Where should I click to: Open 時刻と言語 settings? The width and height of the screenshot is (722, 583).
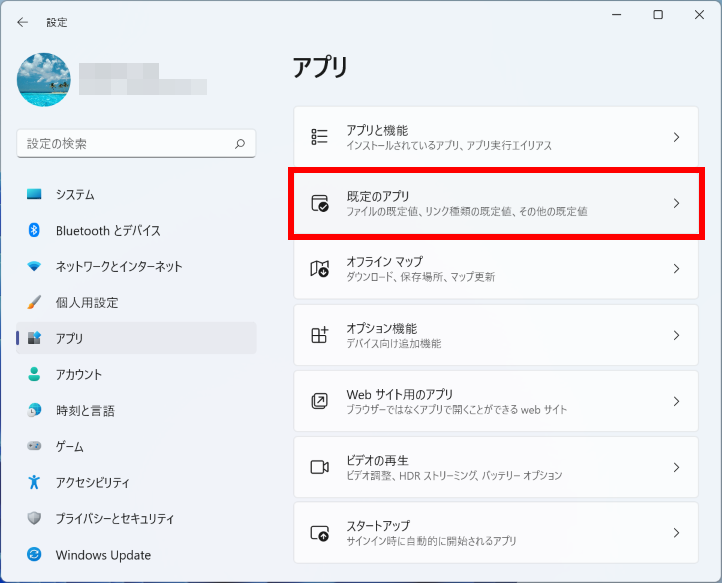pos(136,410)
